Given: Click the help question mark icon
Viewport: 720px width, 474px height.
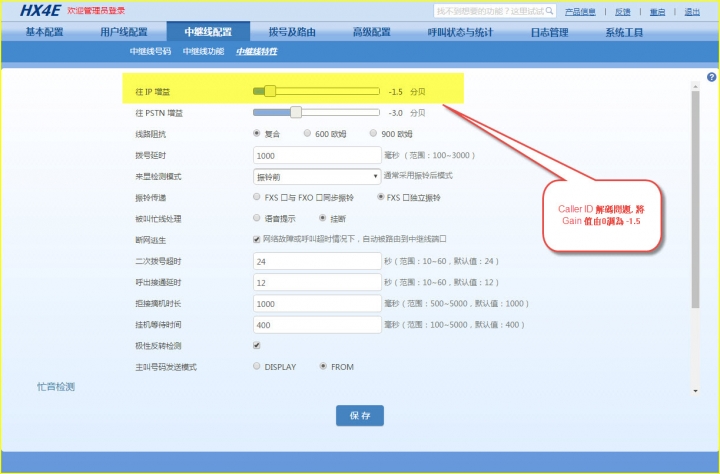Looking at the screenshot, I should [711, 77].
